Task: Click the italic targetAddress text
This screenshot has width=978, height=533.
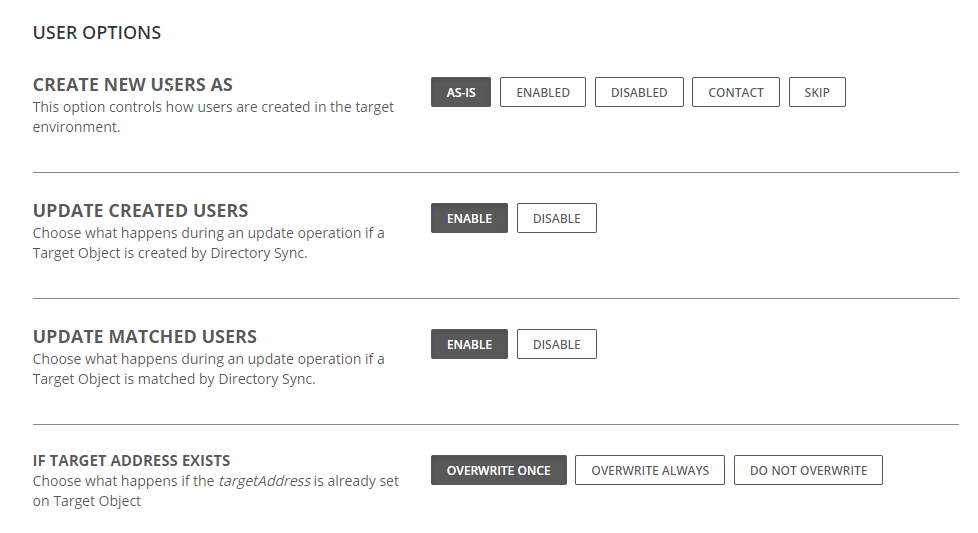Action: pos(265,481)
